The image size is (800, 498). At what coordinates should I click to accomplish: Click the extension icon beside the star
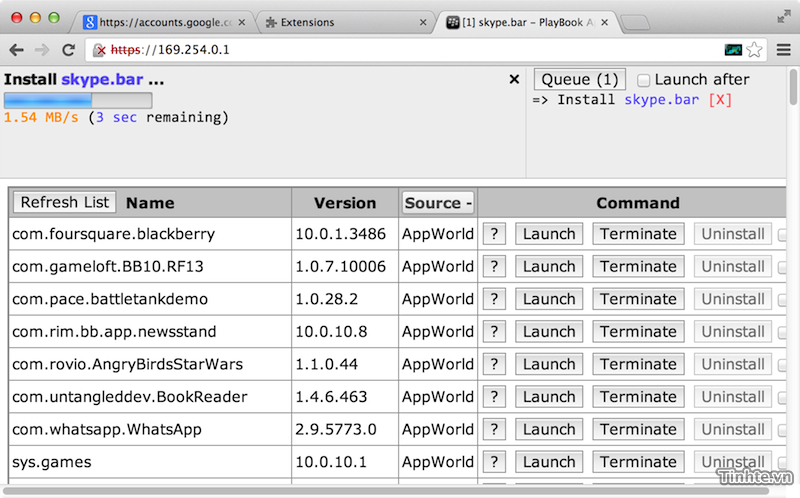733,50
